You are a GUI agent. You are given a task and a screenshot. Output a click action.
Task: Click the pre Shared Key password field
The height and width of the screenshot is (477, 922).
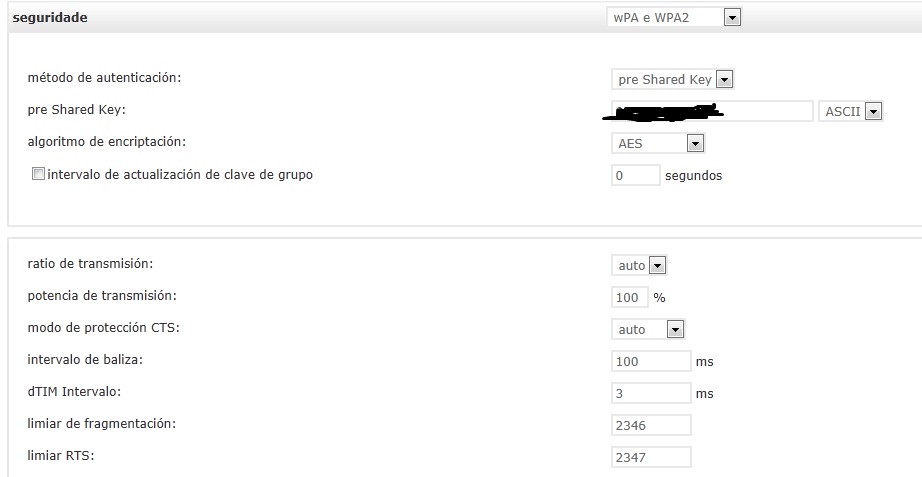tap(712, 111)
